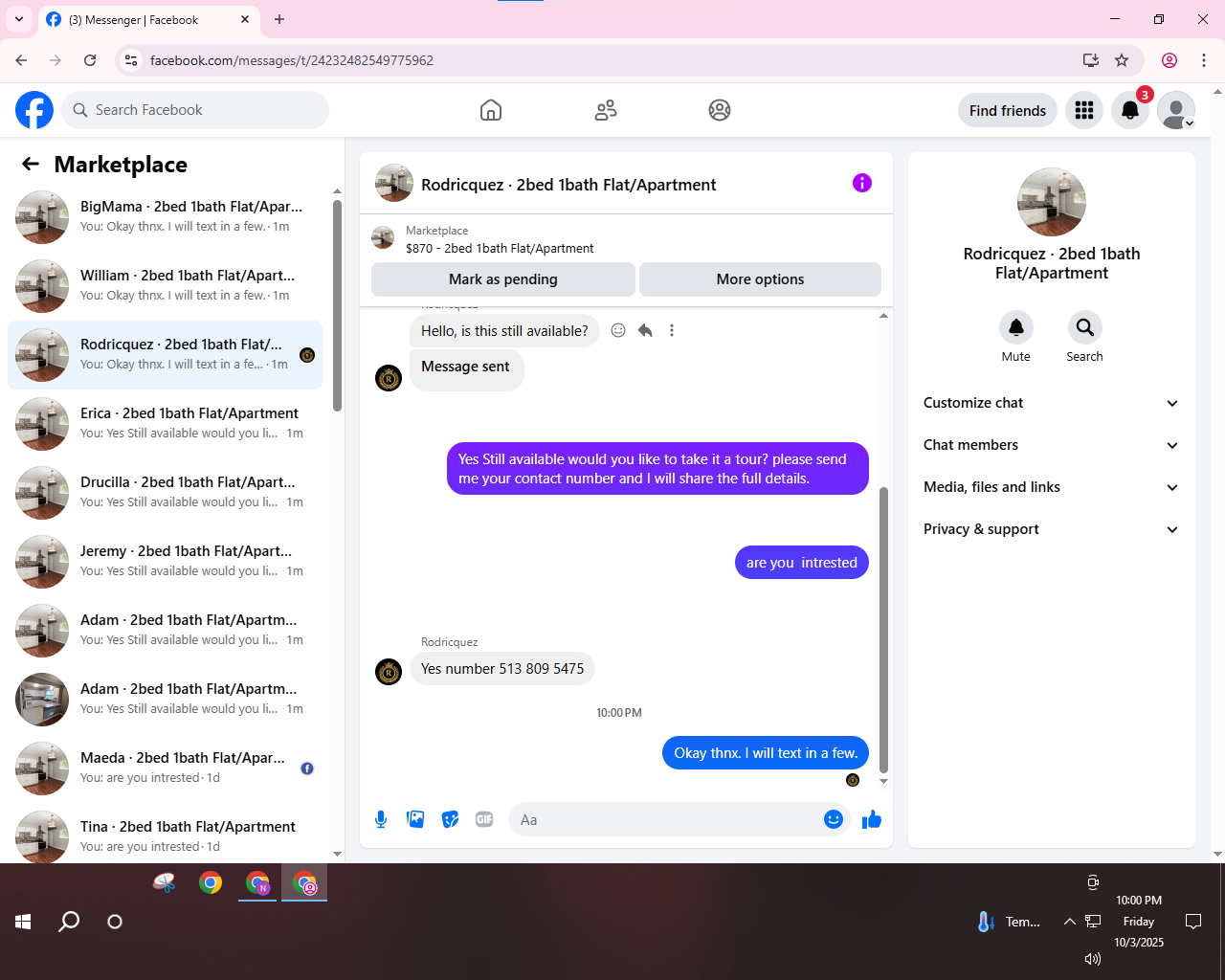
Task: Click the 'Yes number 513 809 5475' message
Action: 502,669
